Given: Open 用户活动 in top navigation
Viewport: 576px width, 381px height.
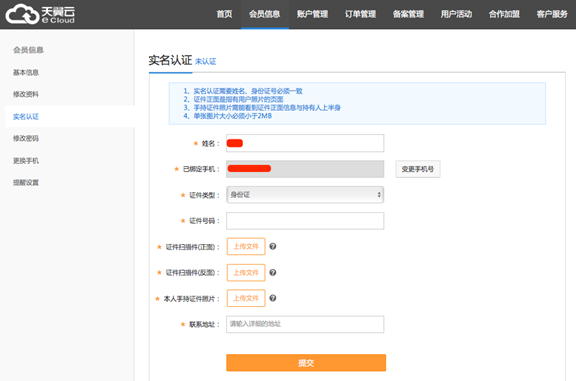Looking at the screenshot, I should (x=456, y=14).
